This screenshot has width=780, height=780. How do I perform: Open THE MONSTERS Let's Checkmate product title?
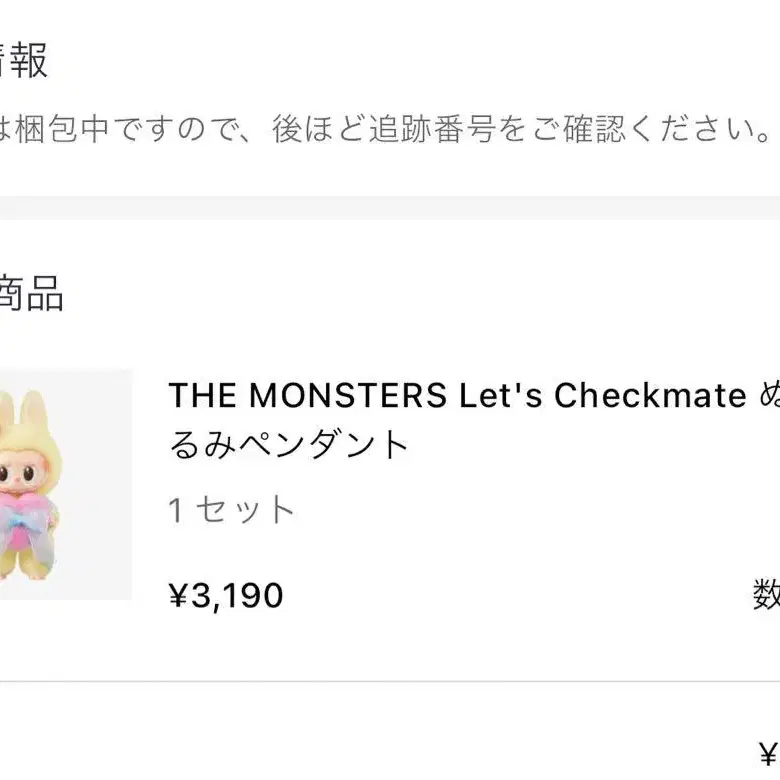pyautogui.click(x=474, y=420)
